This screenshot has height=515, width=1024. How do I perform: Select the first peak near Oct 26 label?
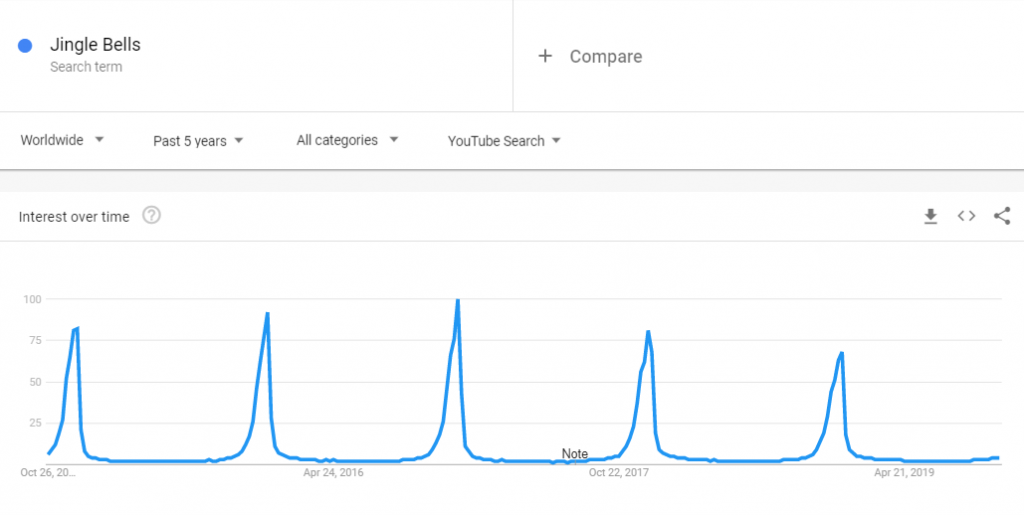pos(76,328)
